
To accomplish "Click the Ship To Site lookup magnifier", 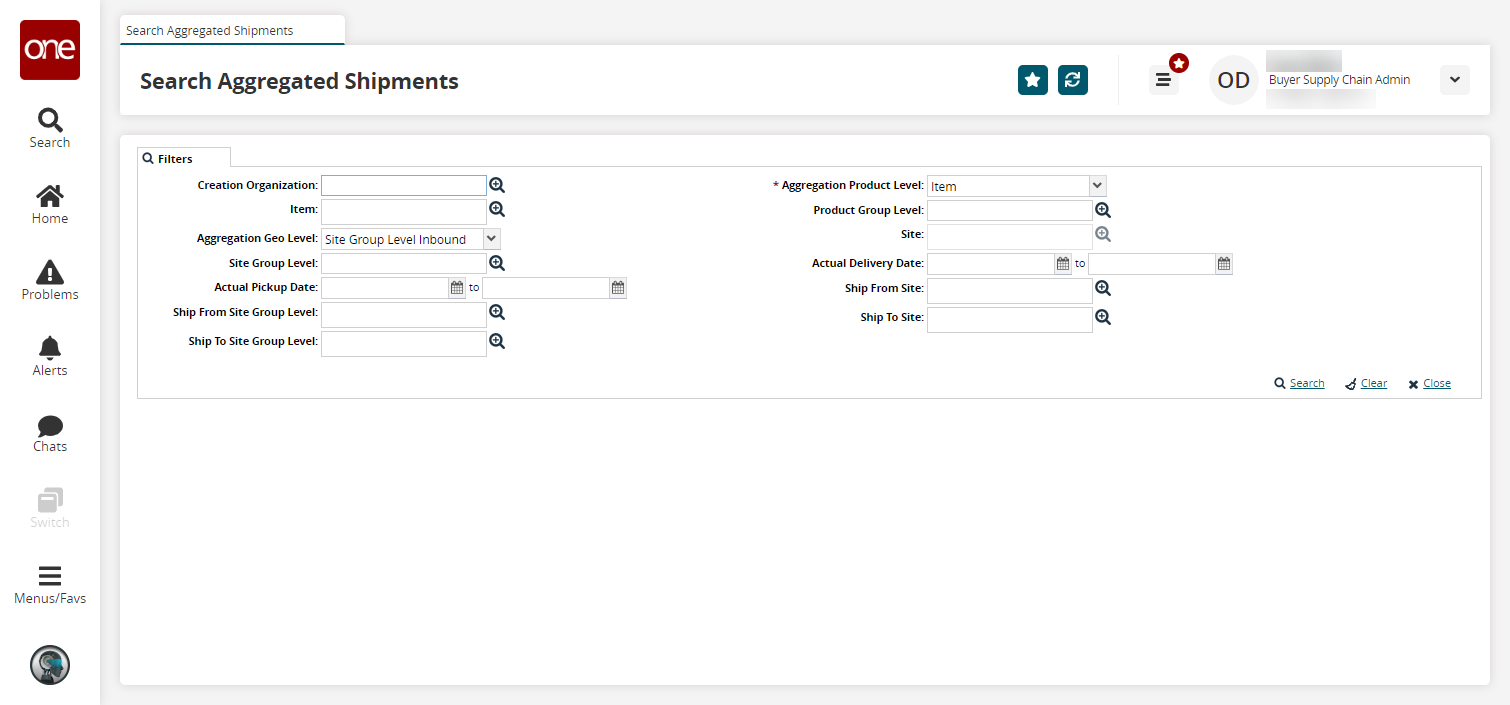I will [1103, 317].
